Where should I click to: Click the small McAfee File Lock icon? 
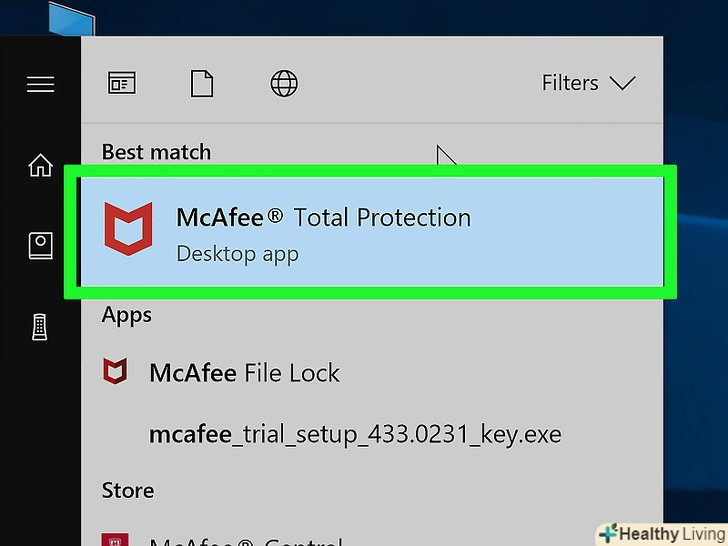[x=116, y=373]
